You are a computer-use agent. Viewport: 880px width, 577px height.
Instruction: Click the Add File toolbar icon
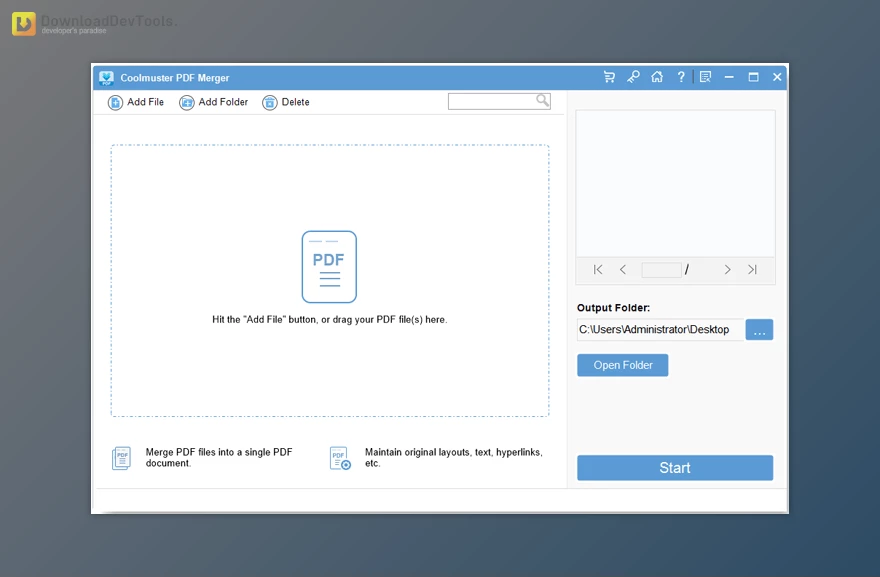coord(118,102)
